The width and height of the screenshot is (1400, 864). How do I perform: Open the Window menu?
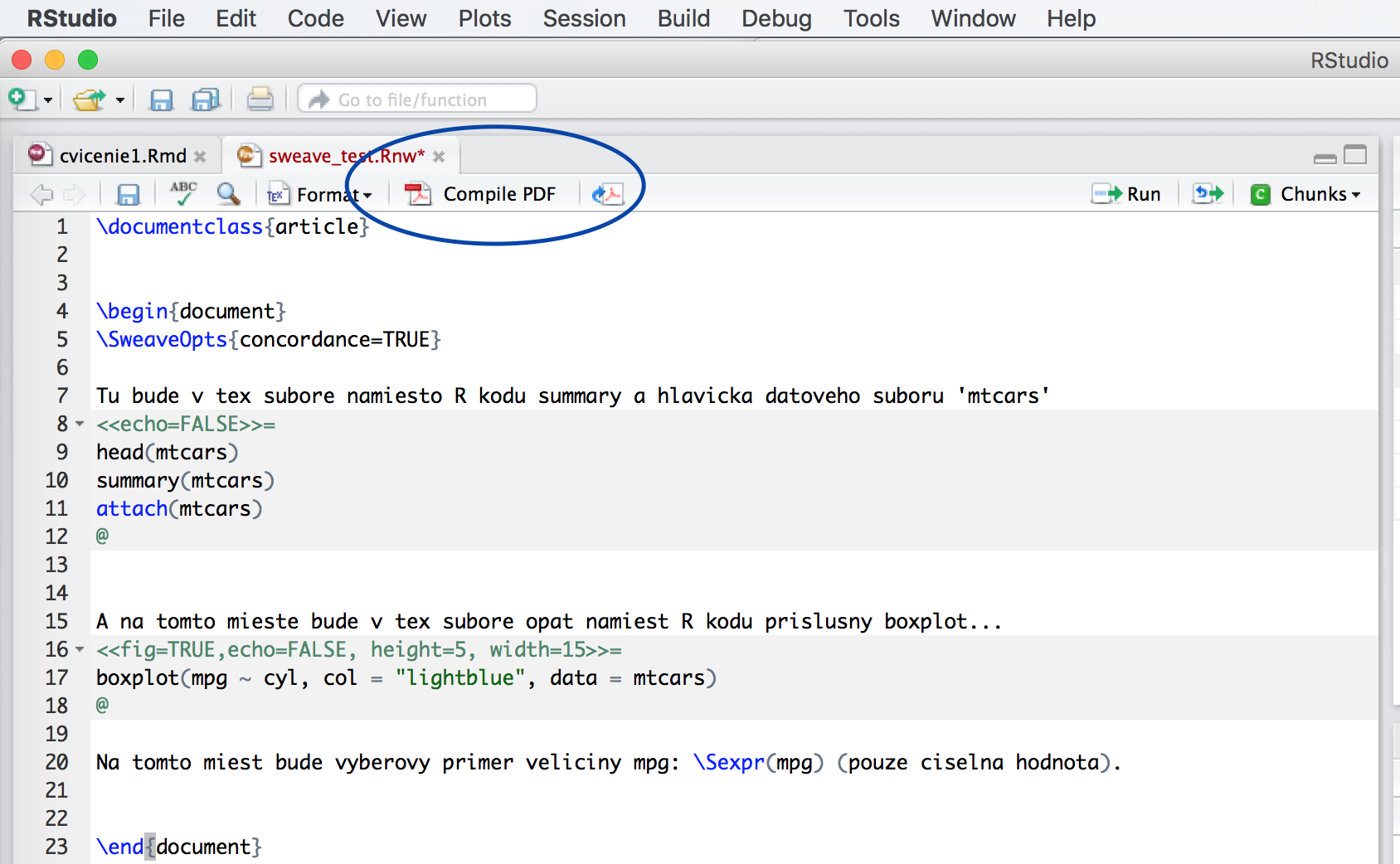coord(974,18)
